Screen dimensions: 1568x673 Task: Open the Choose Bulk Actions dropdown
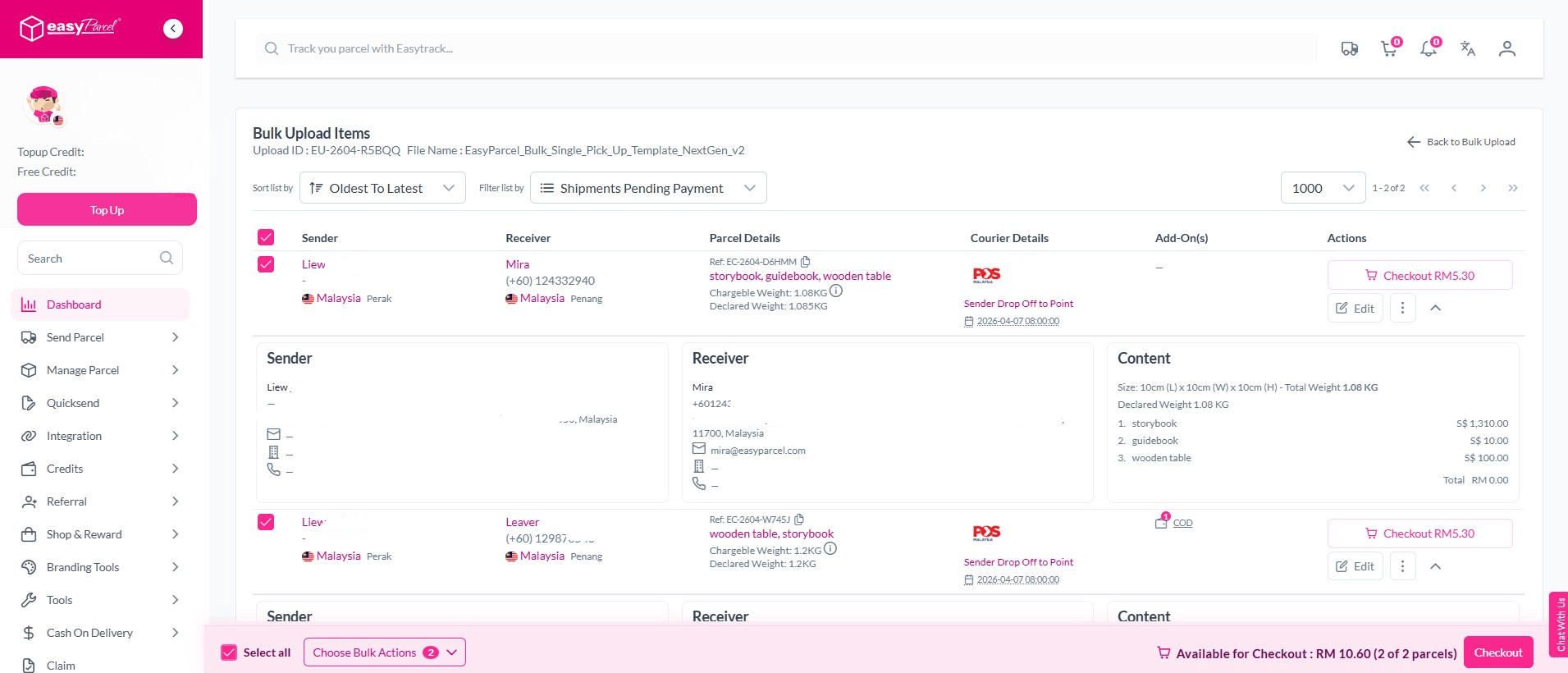coord(384,652)
